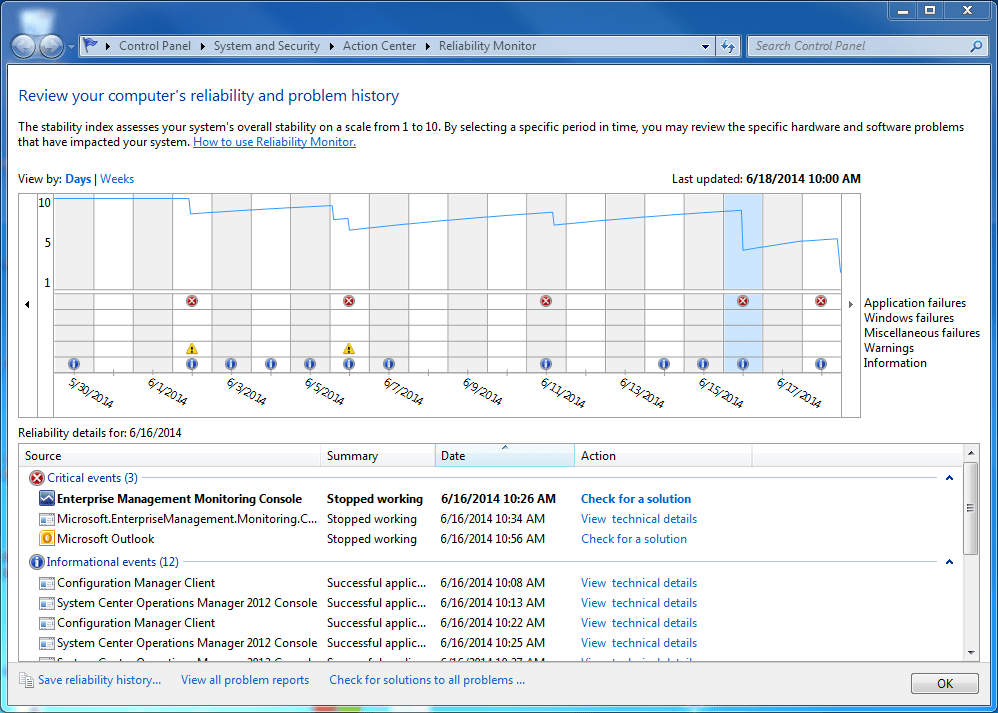The height and width of the screenshot is (713, 998).
Task: Open the address bar history dropdown
Action: click(x=705, y=46)
